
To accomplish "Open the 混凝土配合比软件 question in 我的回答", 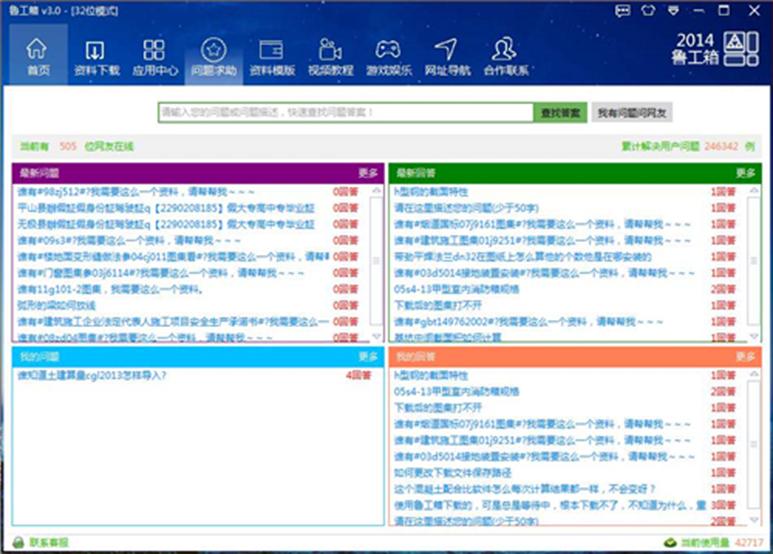I will (525, 489).
